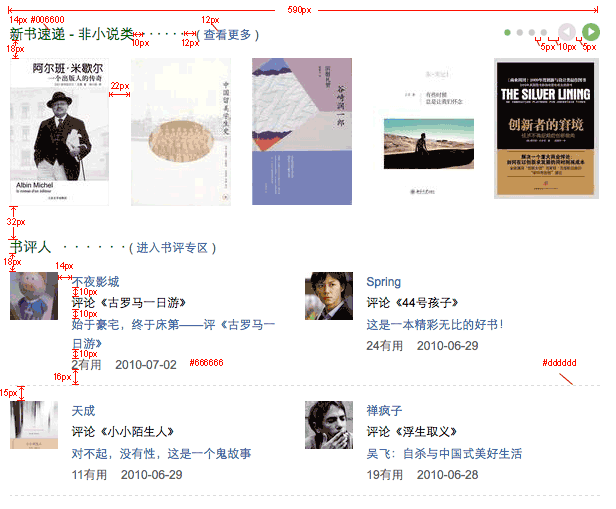Click reviewer 天成 avatar image
Image resolution: width=616 pixels, height=509 pixels.
pyautogui.click(x=34, y=425)
